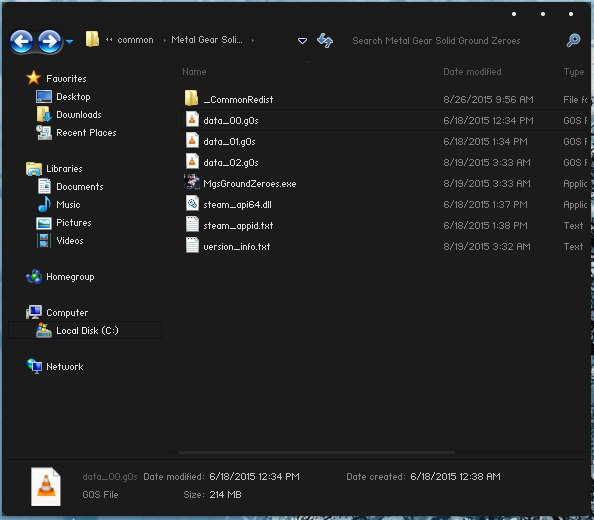Click the Recent Places icon
Viewport: 594px width, 520px height.
(x=44, y=133)
